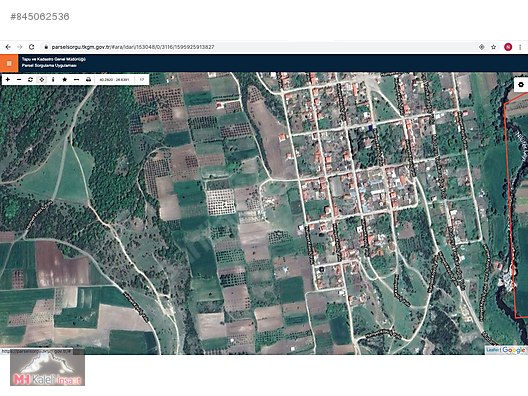Click the listing number #845062536
This screenshot has height=396, width=528.
(40, 17)
